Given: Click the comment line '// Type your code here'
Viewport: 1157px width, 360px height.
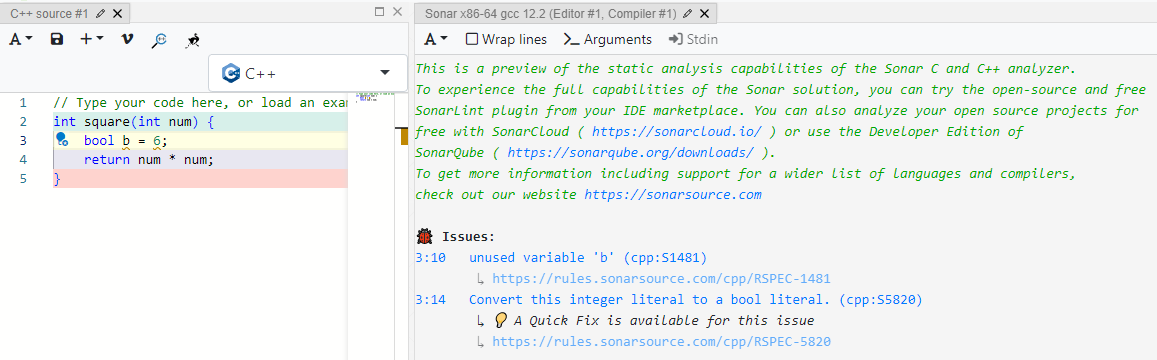Looking at the screenshot, I should (x=200, y=103).
